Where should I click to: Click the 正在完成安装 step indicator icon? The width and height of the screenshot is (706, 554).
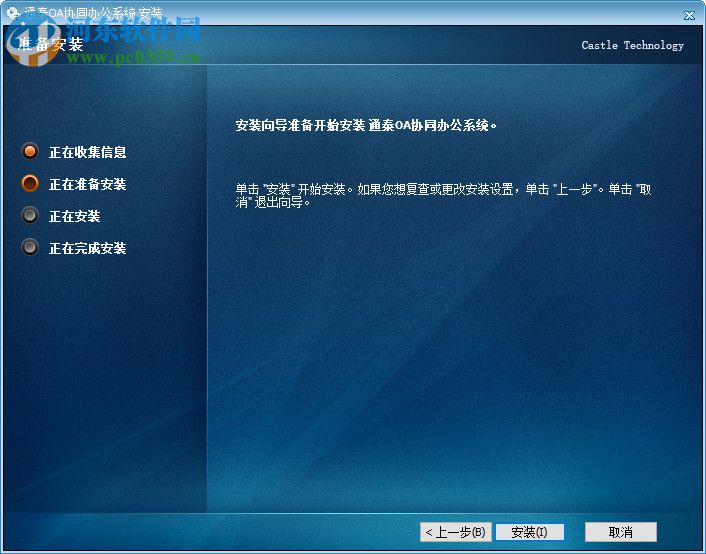(30, 247)
